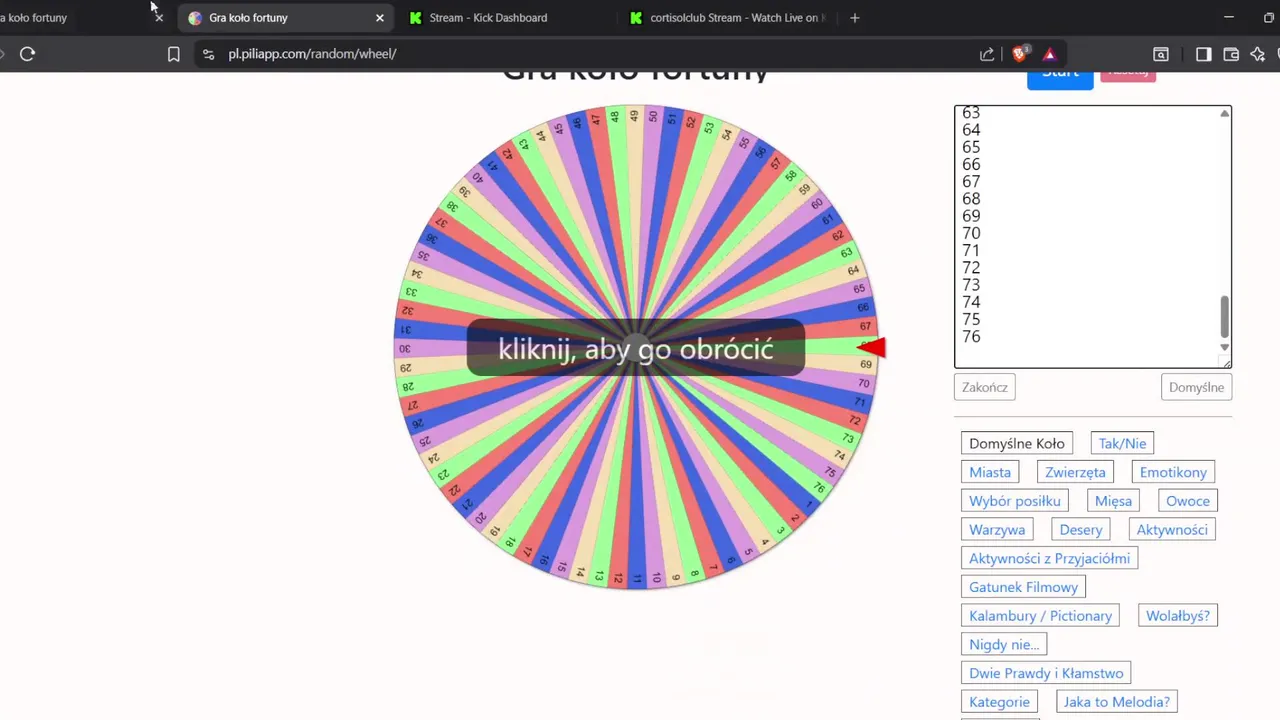Minimize the browser window
Image resolution: width=1280 pixels, height=720 pixels.
pos(1228,18)
